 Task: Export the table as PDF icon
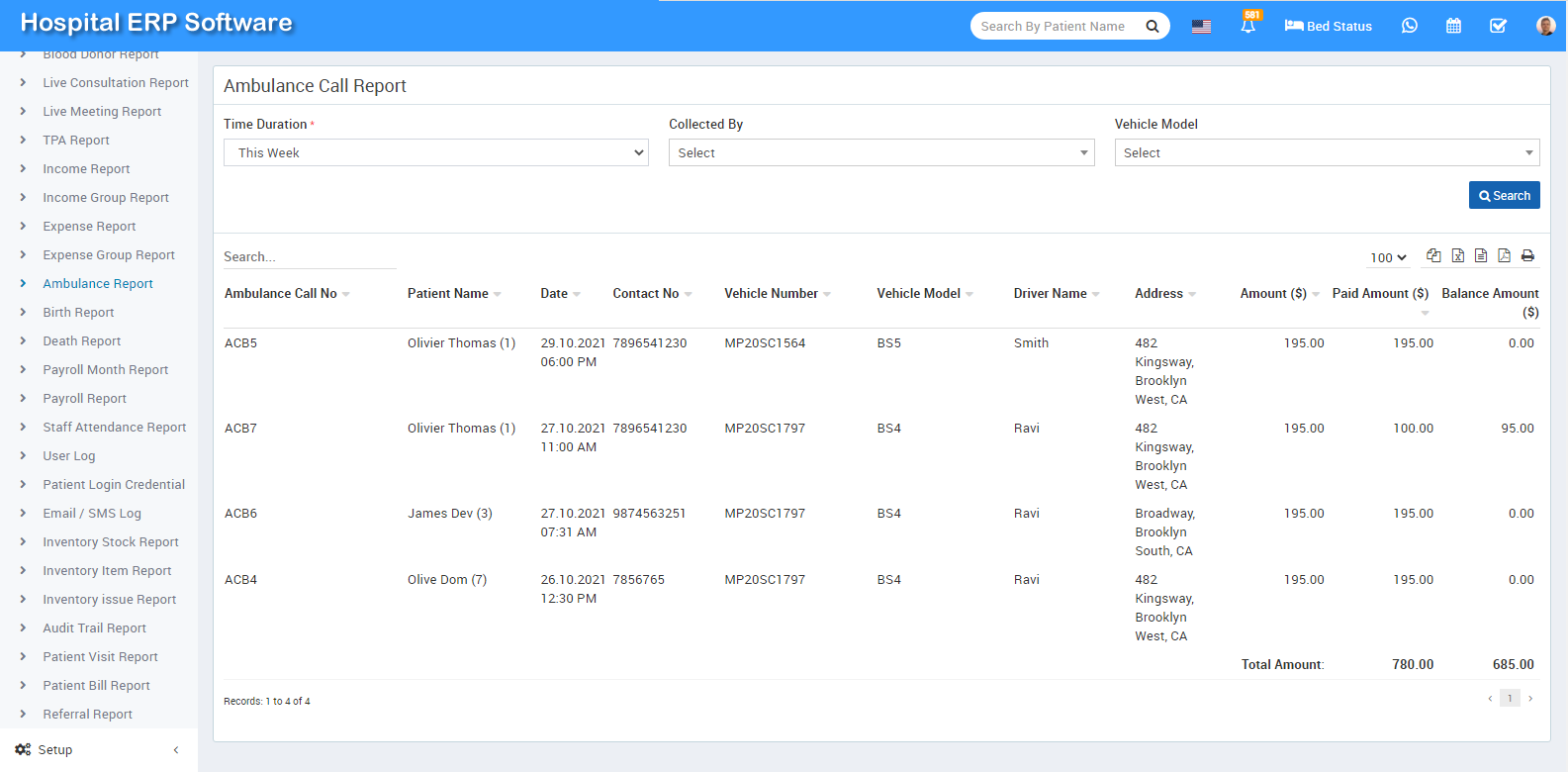coord(1504,255)
